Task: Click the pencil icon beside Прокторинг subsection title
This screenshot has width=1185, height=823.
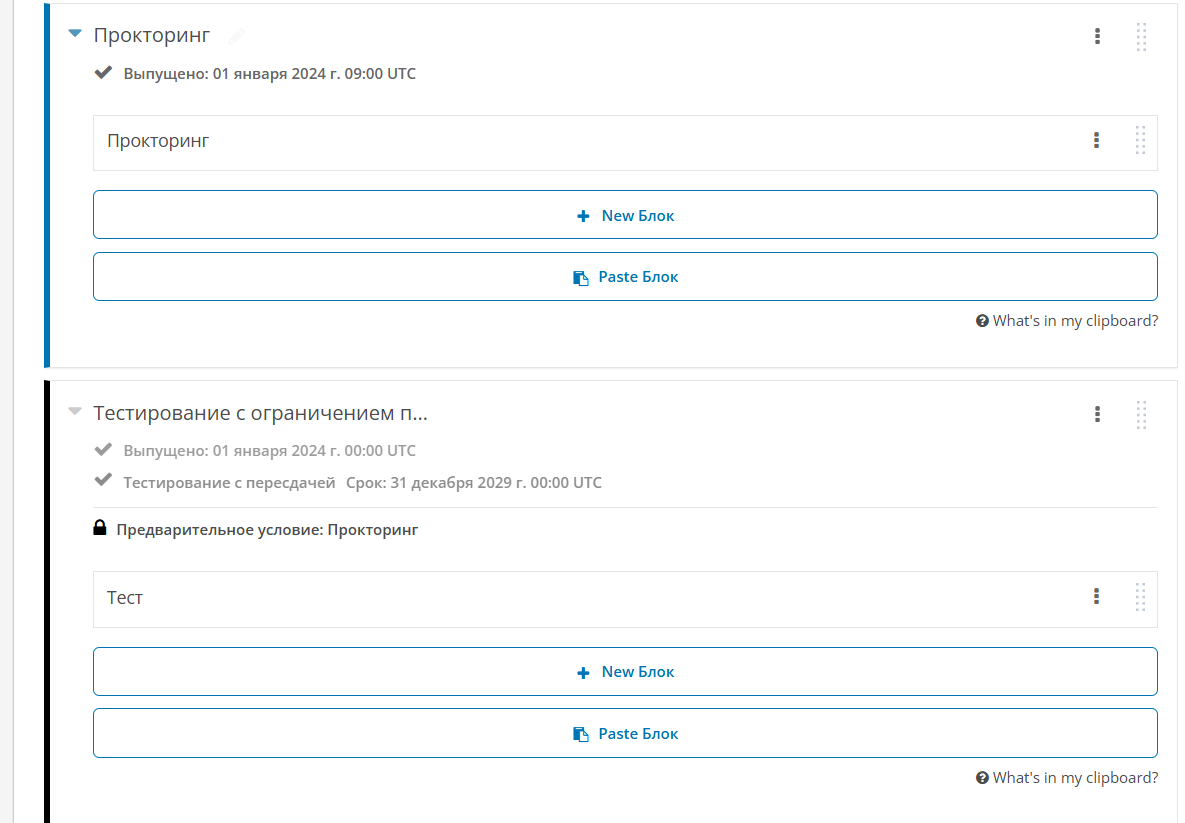Action: [x=236, y=36]
